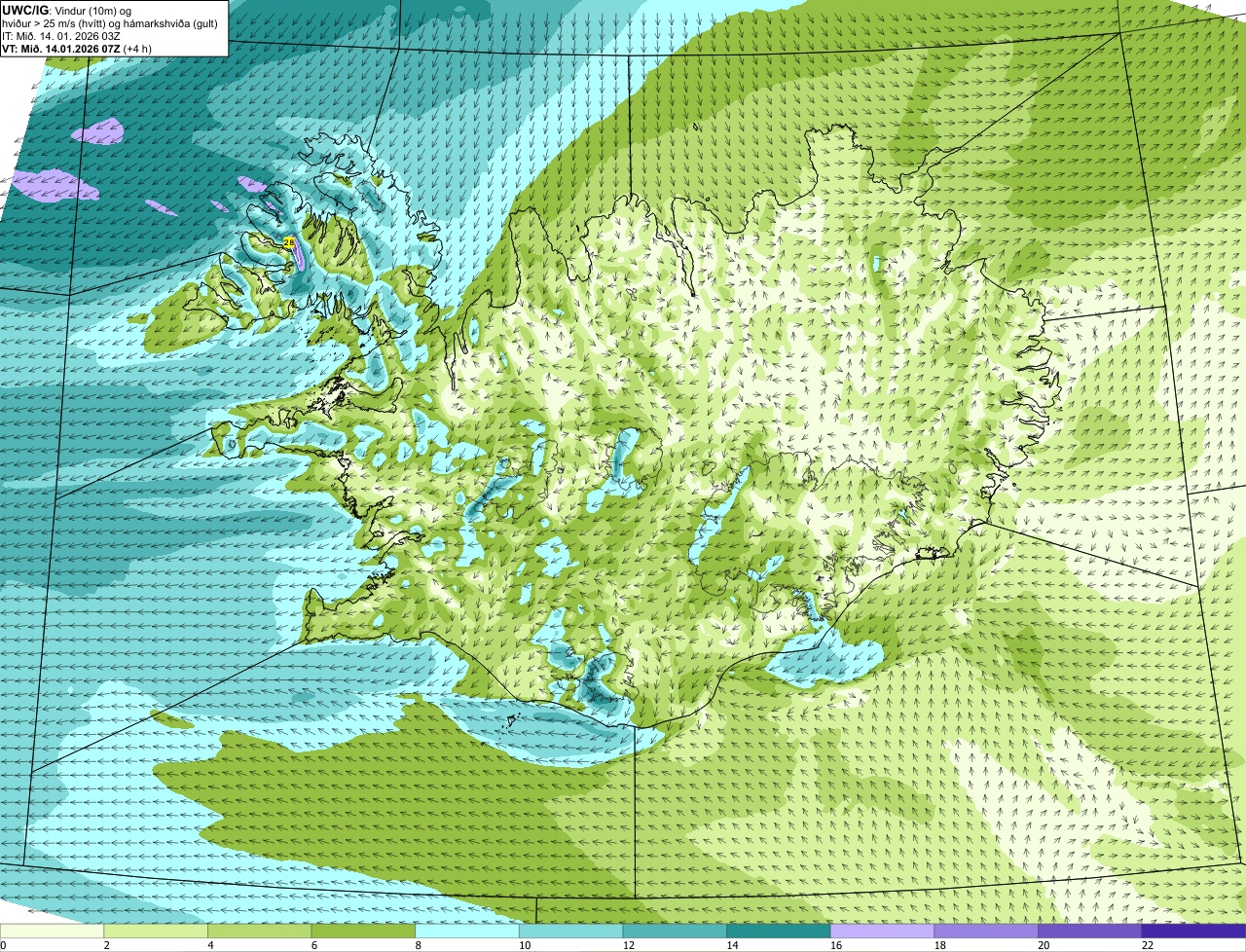Click the legend label 20
This screenshot has width=1246, height=952.
point(1044,945)
